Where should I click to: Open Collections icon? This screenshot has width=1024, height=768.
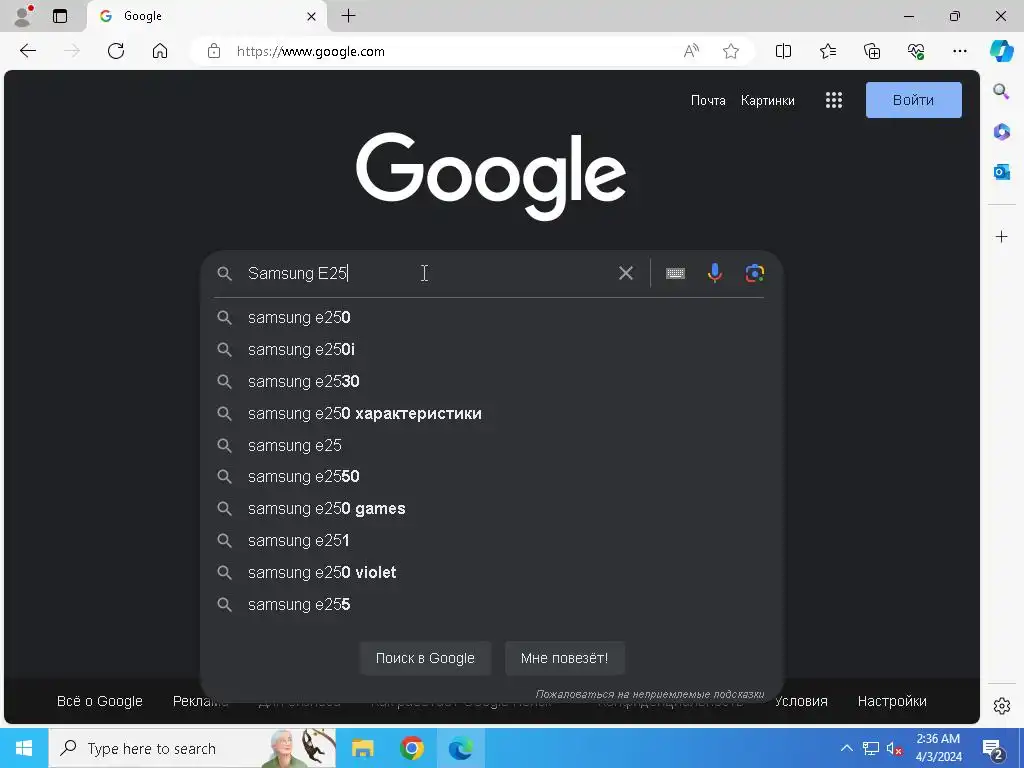pos(872,51)
